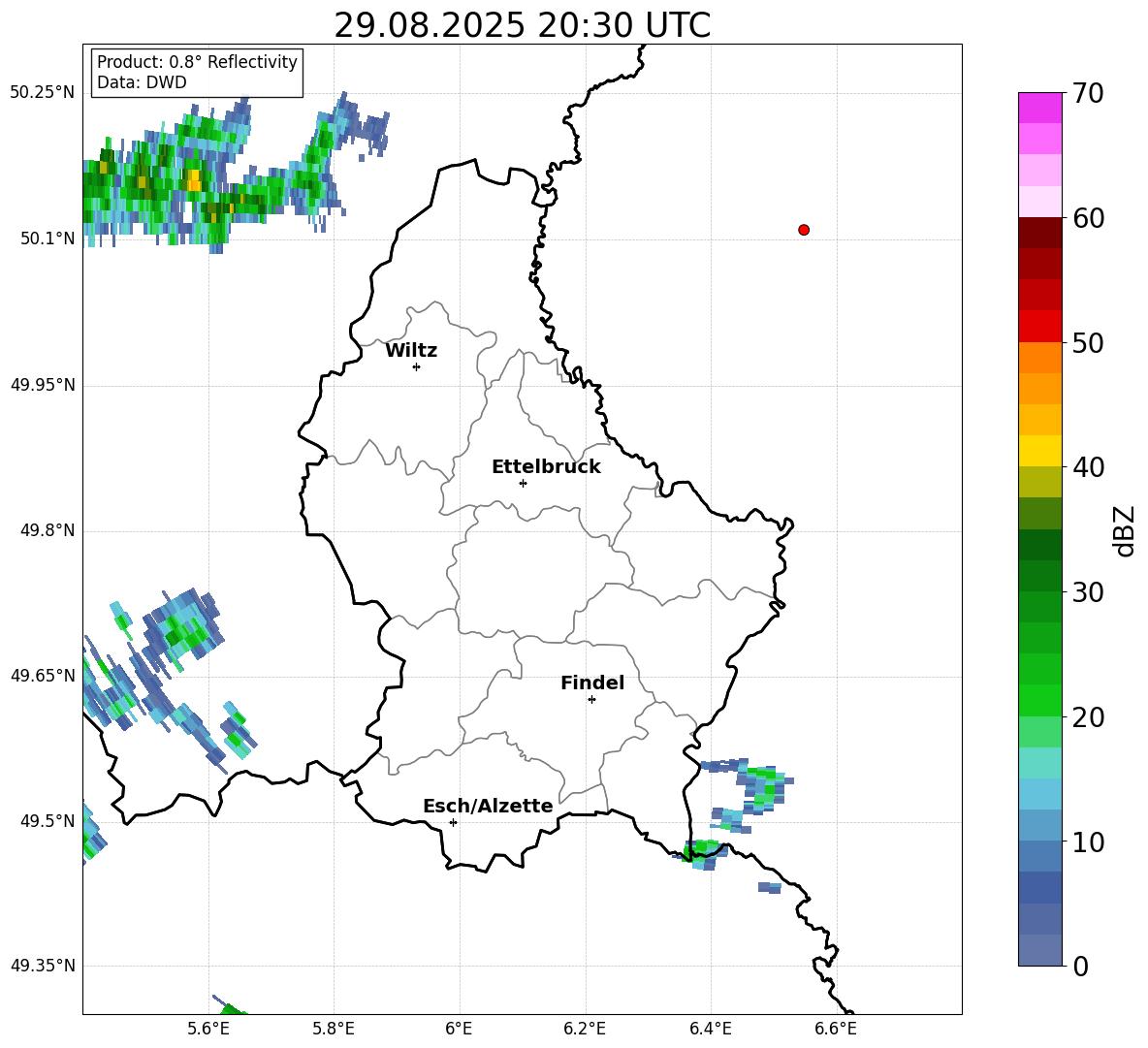The height and width of the screenshot is (1048, 1148).
Task: Click the 49.5°N latitude label
Action: (x=48, y=820)
